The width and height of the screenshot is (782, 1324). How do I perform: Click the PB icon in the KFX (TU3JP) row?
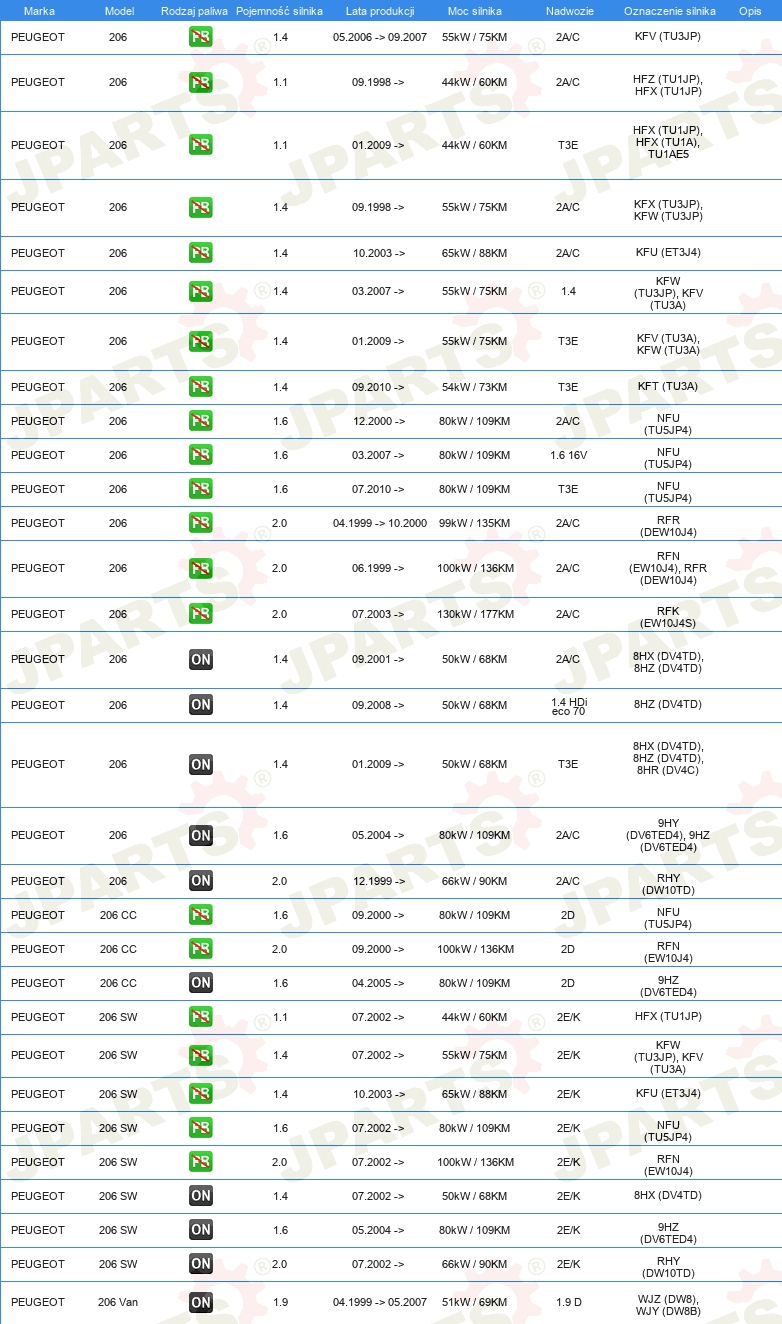[x=201, y=208]
